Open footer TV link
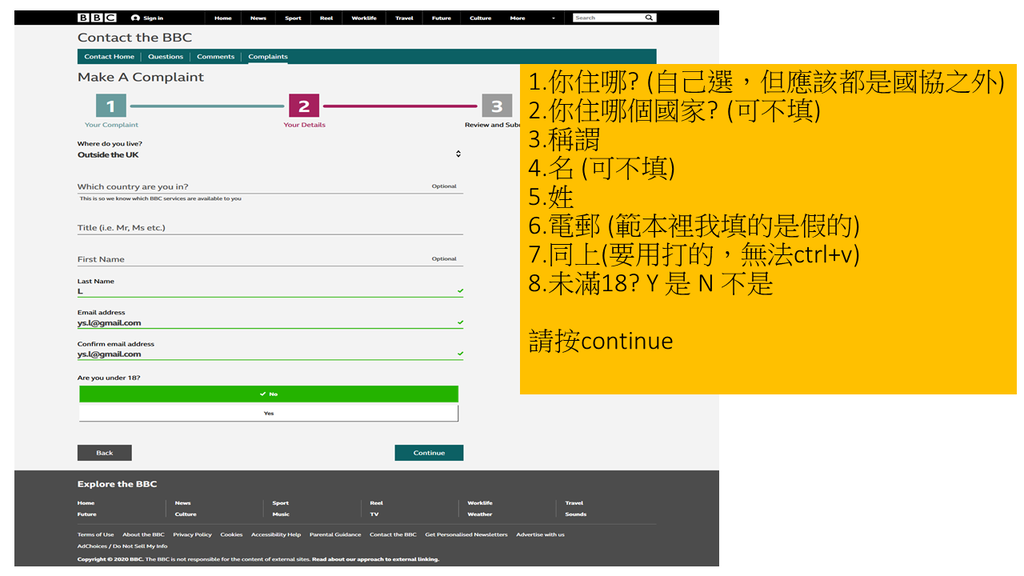1024x576 pixels. pyautogui.click(x=374, y=514)
